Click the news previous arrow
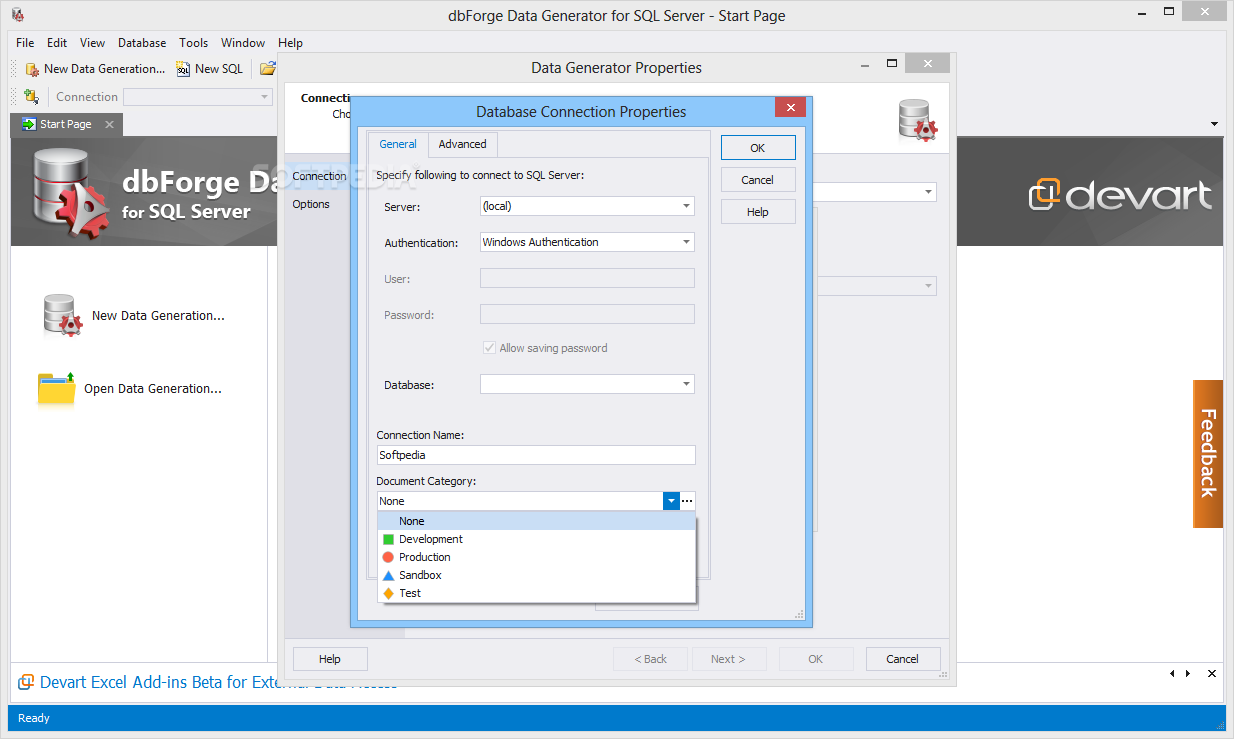1234x739 pixels. click(1172, 674)
